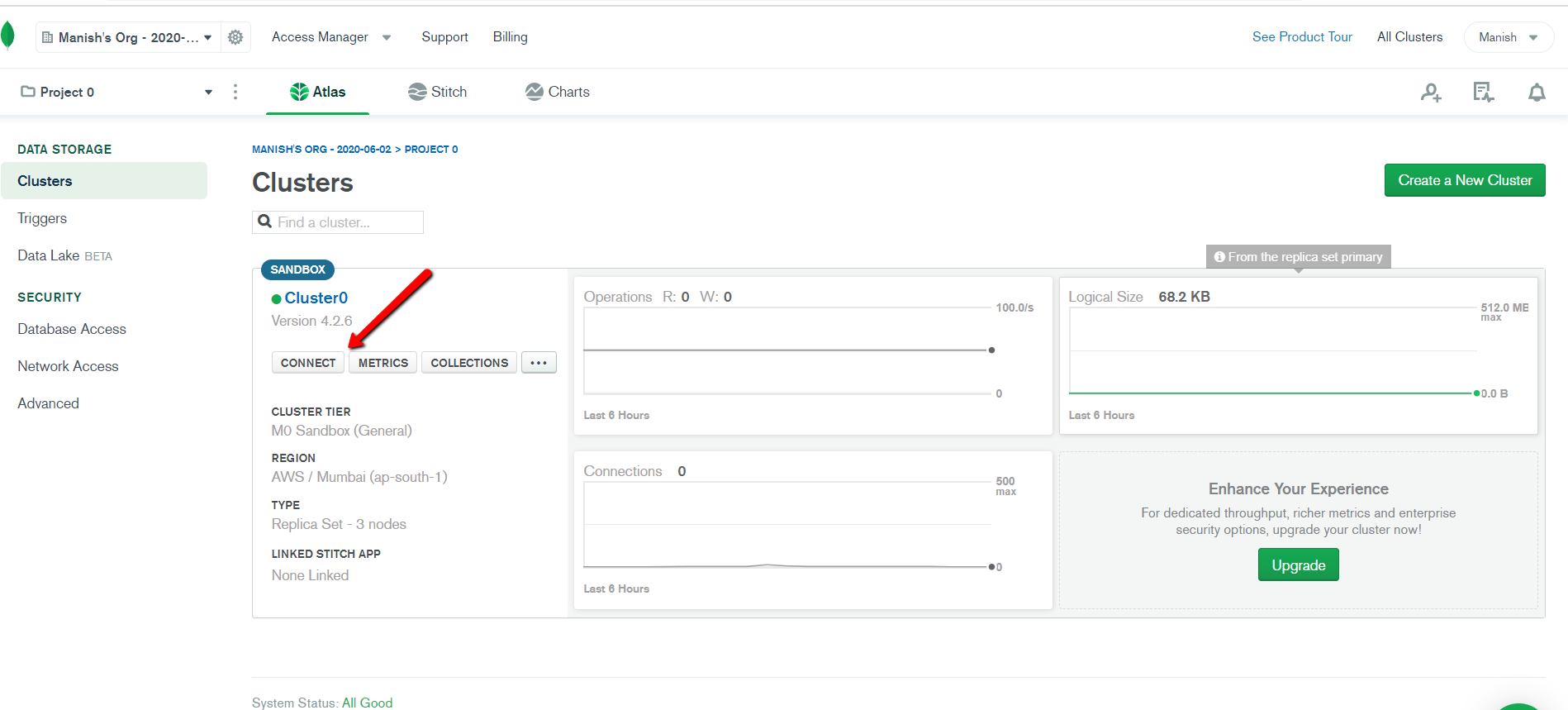Click the Charts tab icon

tap(535, 92)
